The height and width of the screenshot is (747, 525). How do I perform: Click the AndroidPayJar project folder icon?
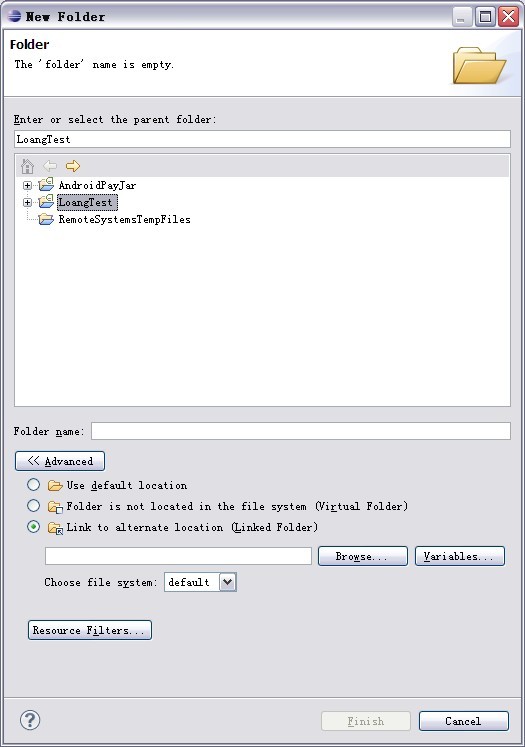pos(46,184)
